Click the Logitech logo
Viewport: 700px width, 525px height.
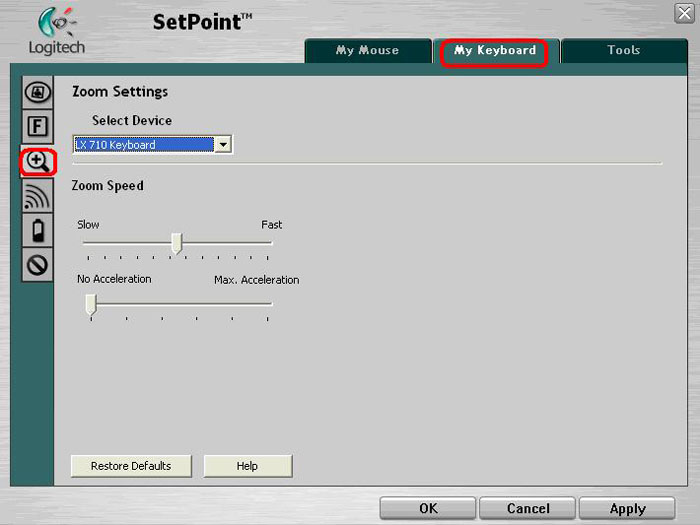tap(57, 30)
